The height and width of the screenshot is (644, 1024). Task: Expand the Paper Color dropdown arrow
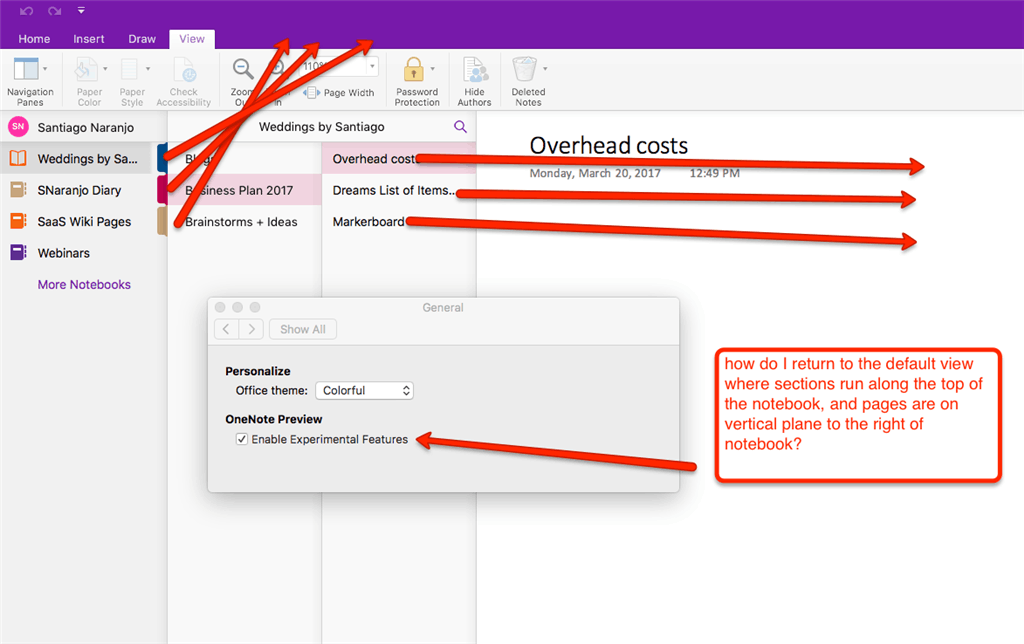pos(105,69)
